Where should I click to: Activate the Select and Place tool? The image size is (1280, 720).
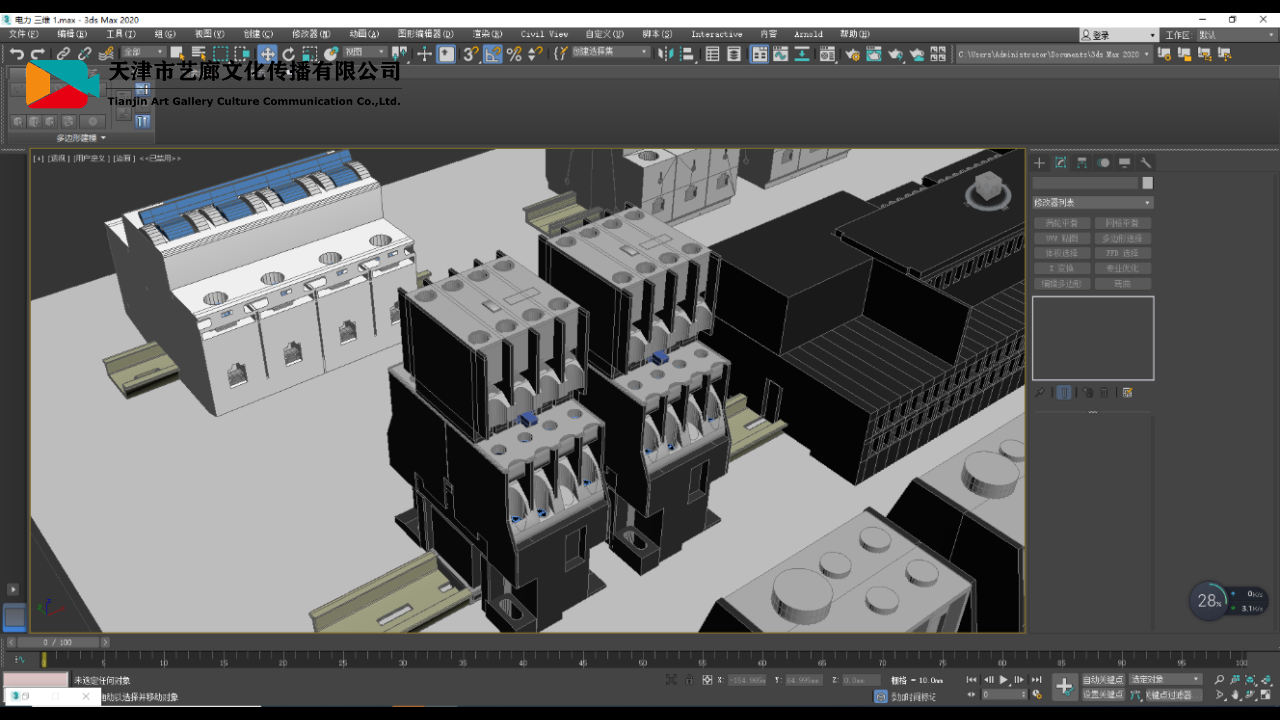[x=332, y=54]
